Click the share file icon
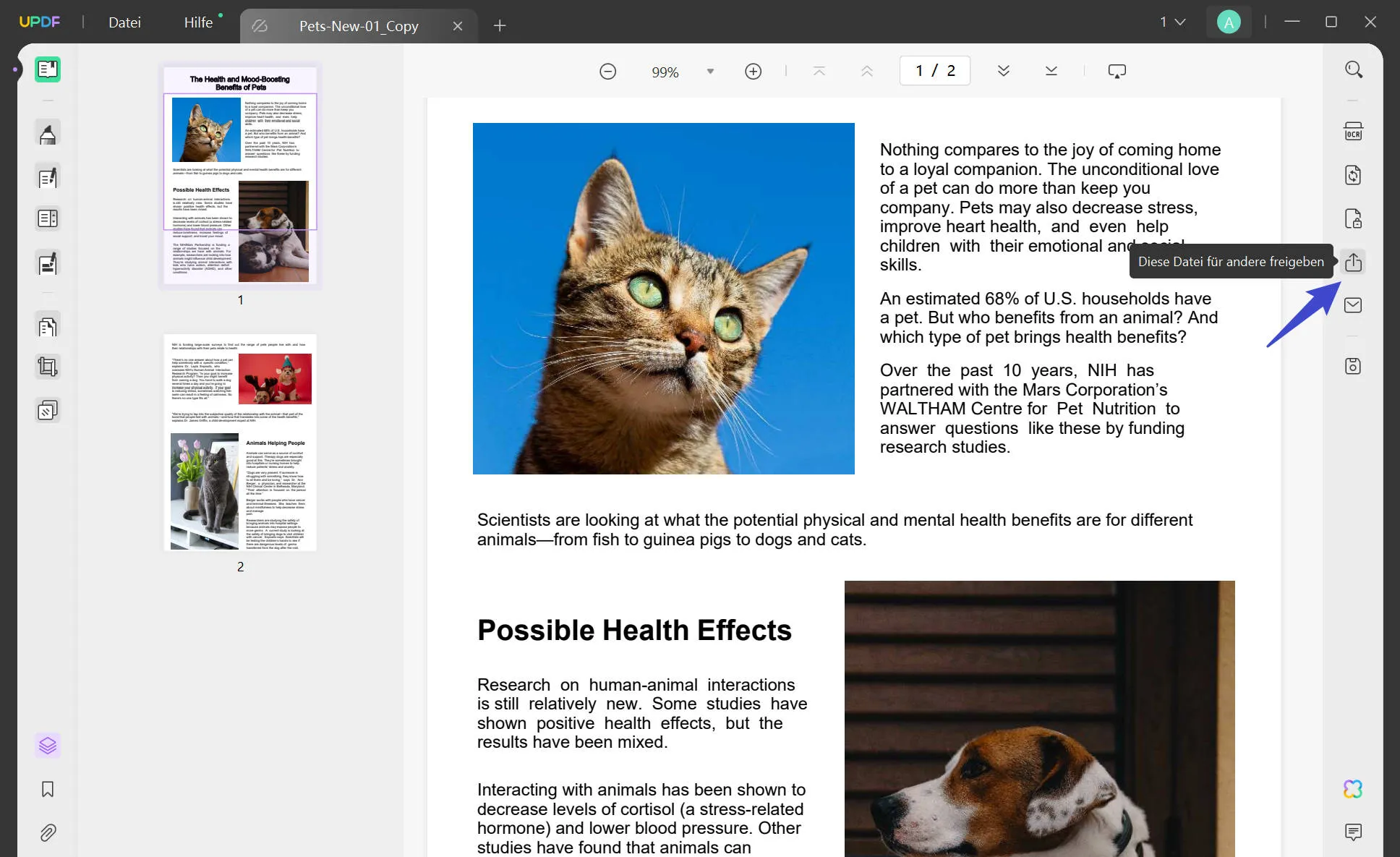 pyautogui.click(x=1353, y=262)
